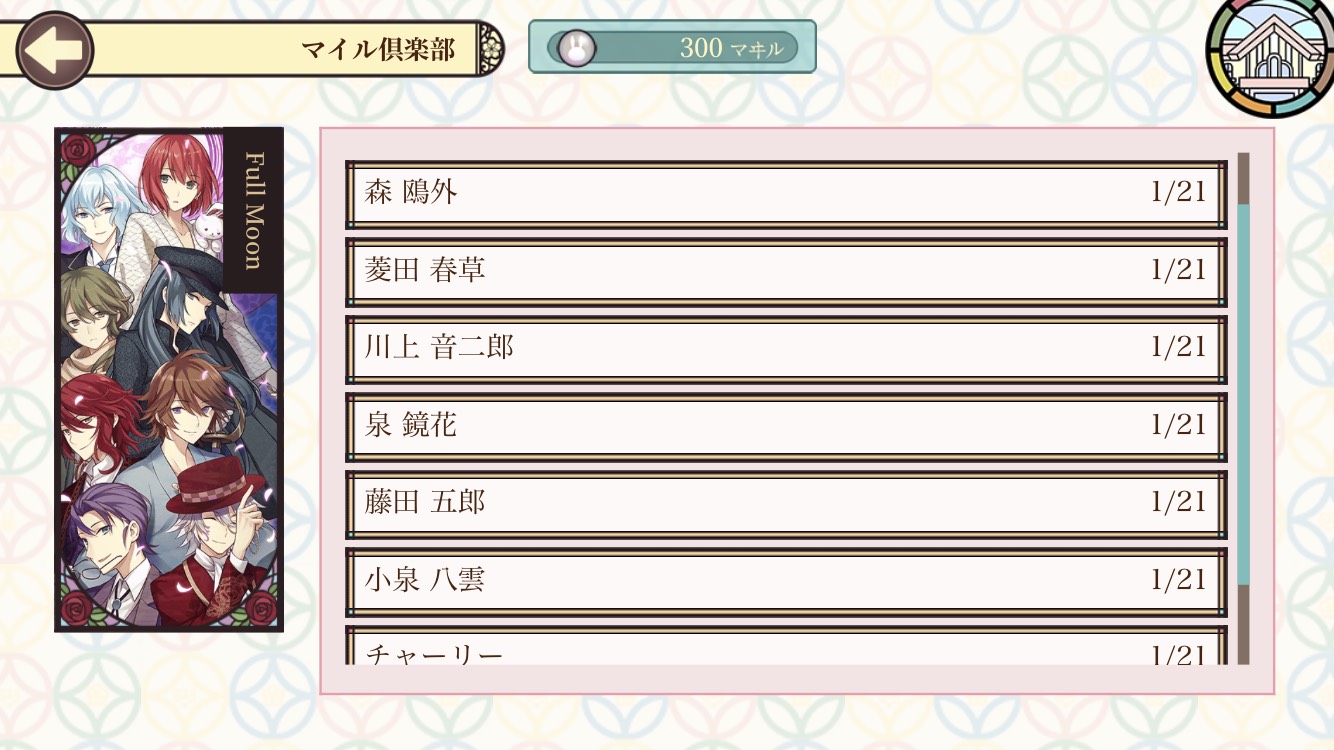Choose 川上 音二郎 from the list
The image size is (1334, 750).
(785, 348)
